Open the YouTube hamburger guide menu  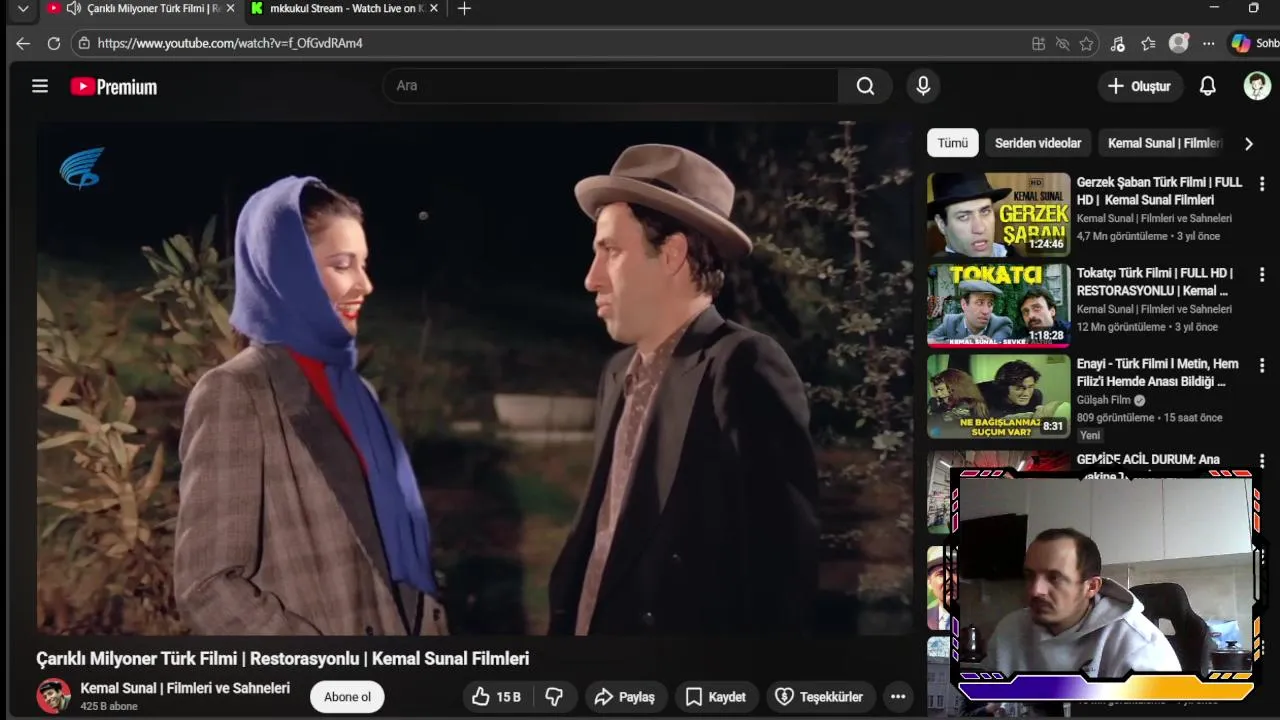[40, 86]
